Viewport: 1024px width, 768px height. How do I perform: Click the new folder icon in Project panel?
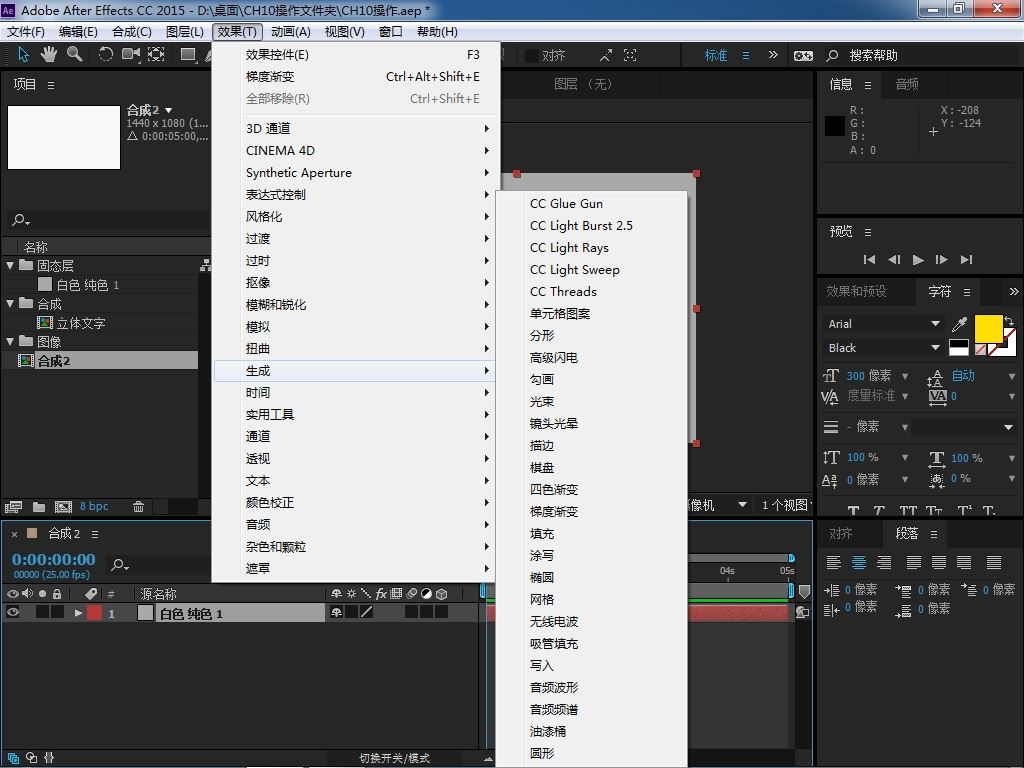point(39,507)
